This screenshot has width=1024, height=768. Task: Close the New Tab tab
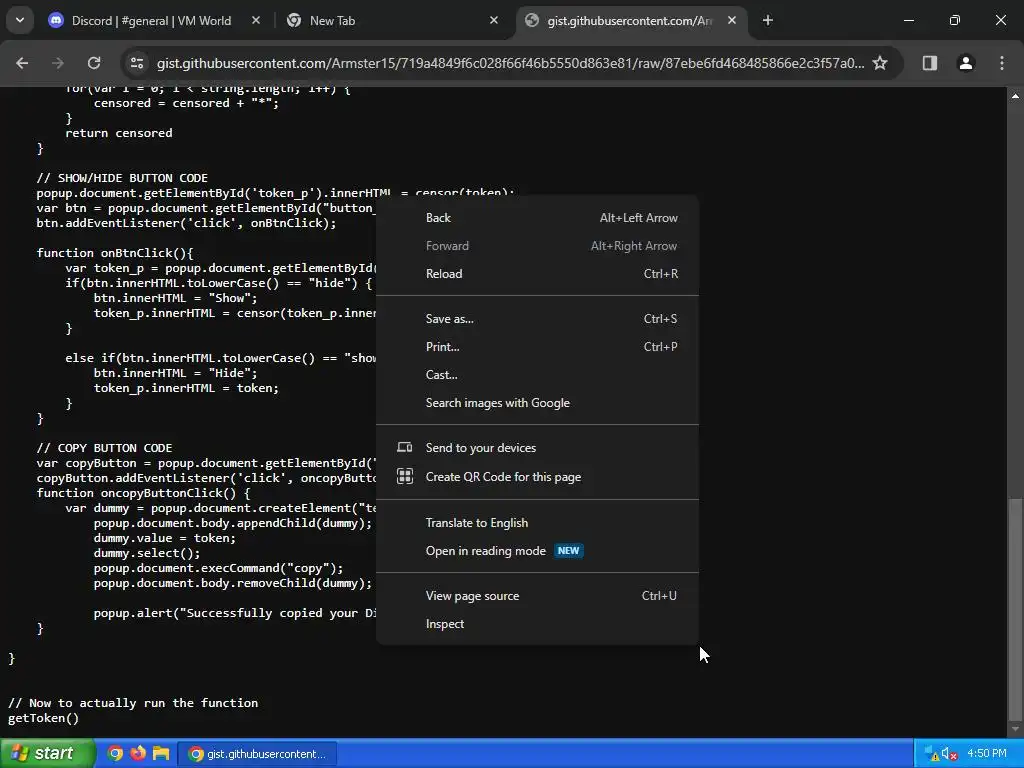tap(494, 21)
